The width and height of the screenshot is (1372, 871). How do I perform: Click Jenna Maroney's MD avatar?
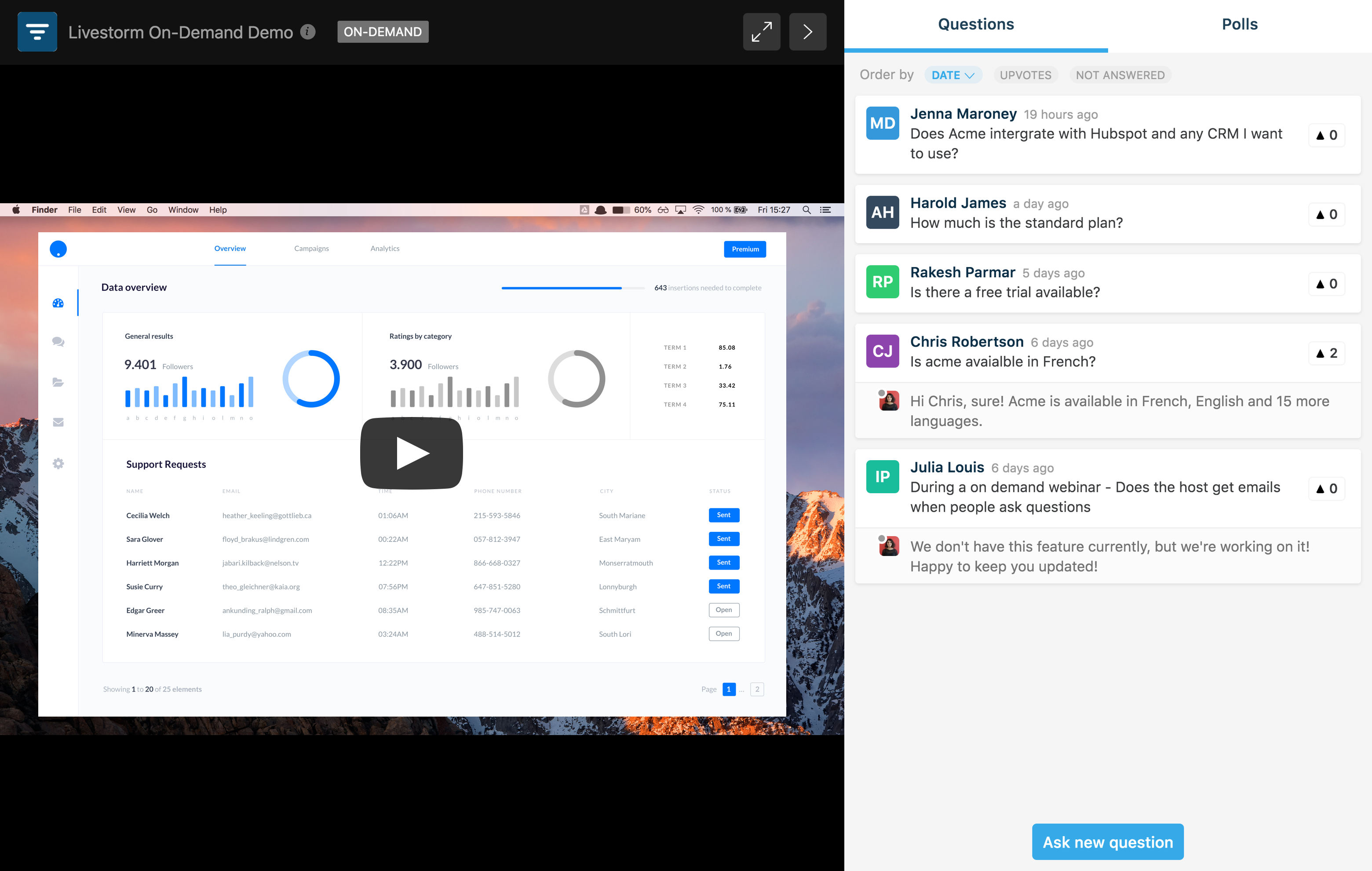(x=882, y=123)
